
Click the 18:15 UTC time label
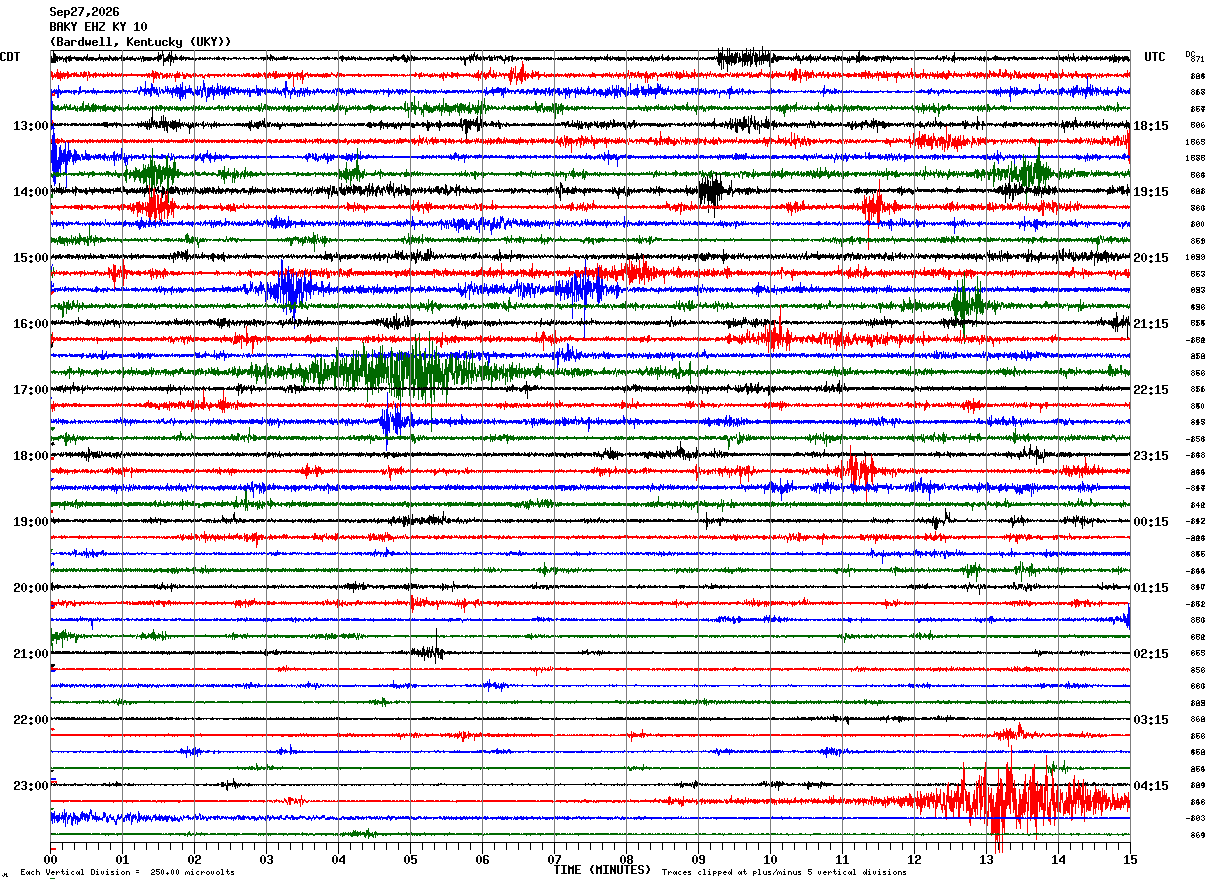coord(1151,126)
